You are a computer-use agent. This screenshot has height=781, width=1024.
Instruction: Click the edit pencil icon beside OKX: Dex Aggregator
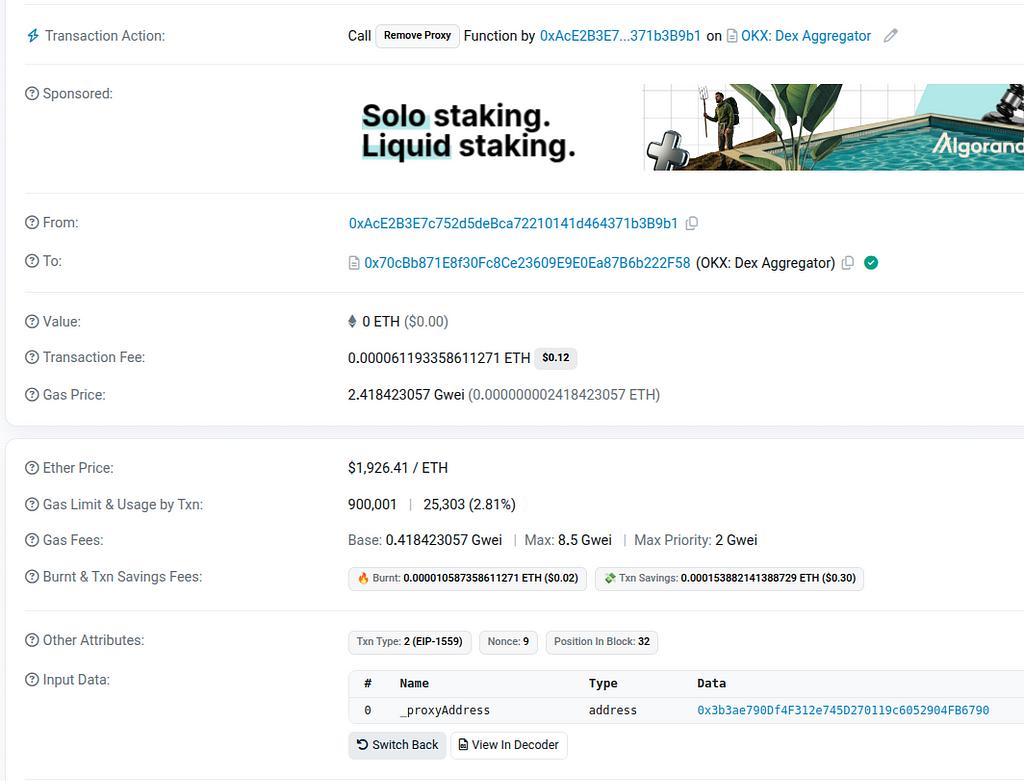coord(891,36)
